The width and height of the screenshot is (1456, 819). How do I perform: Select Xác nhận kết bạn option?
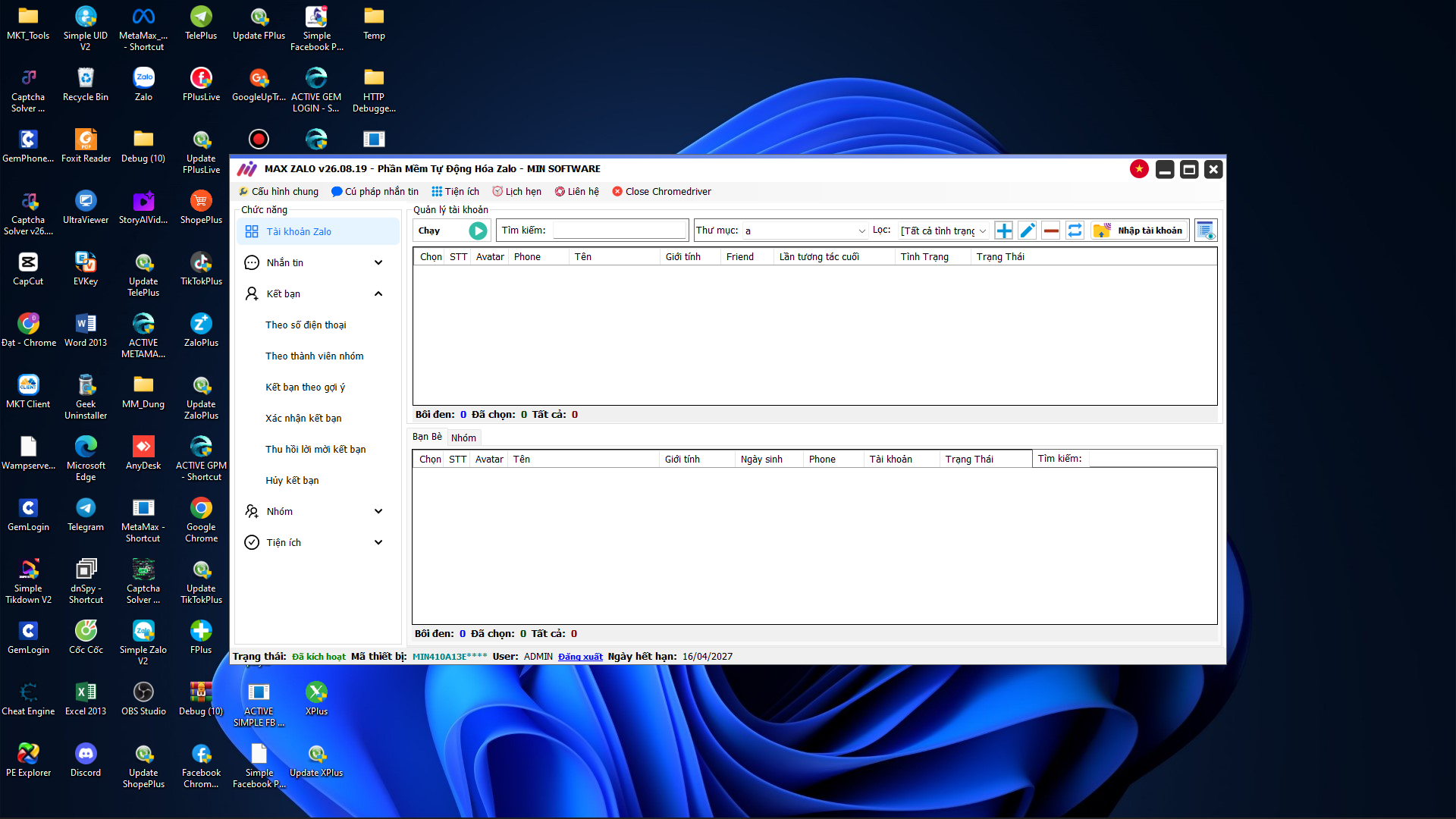pos(303,419)
